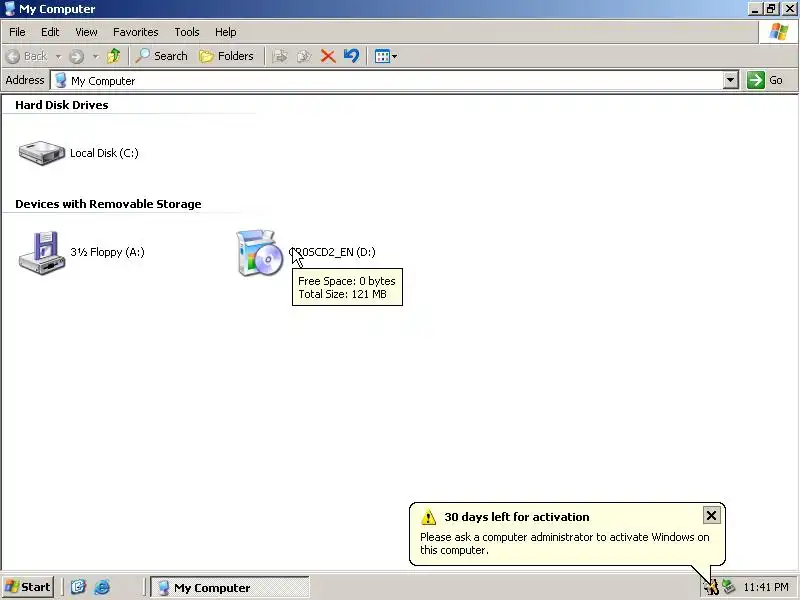Click Devices with Removable Storage header
The height and width of the screenshot is (600, 800).
click(x=108, y=204)
